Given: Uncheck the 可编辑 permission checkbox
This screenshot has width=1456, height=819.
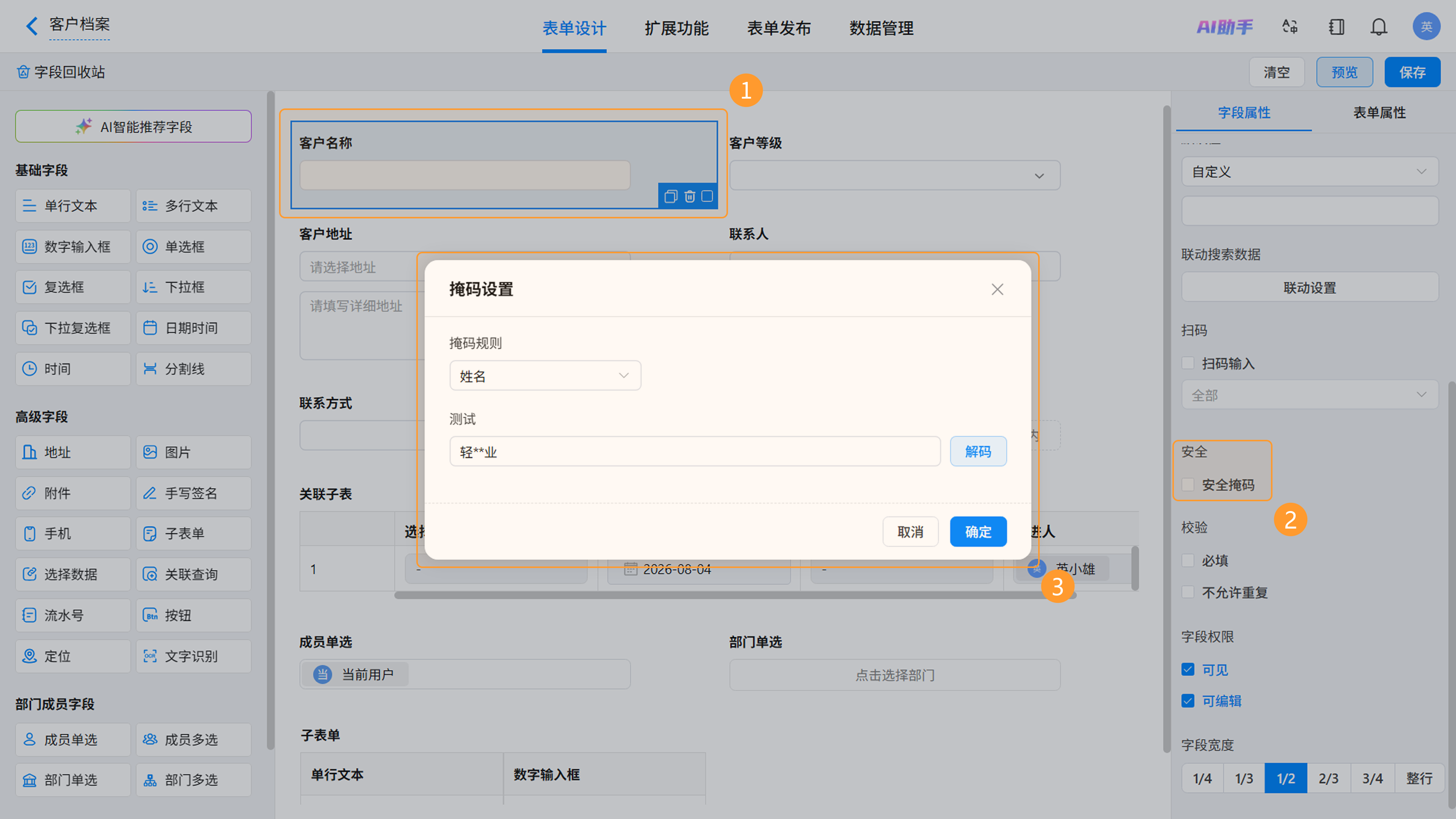Looking at the screenshot, I should tap(1188, 701).
